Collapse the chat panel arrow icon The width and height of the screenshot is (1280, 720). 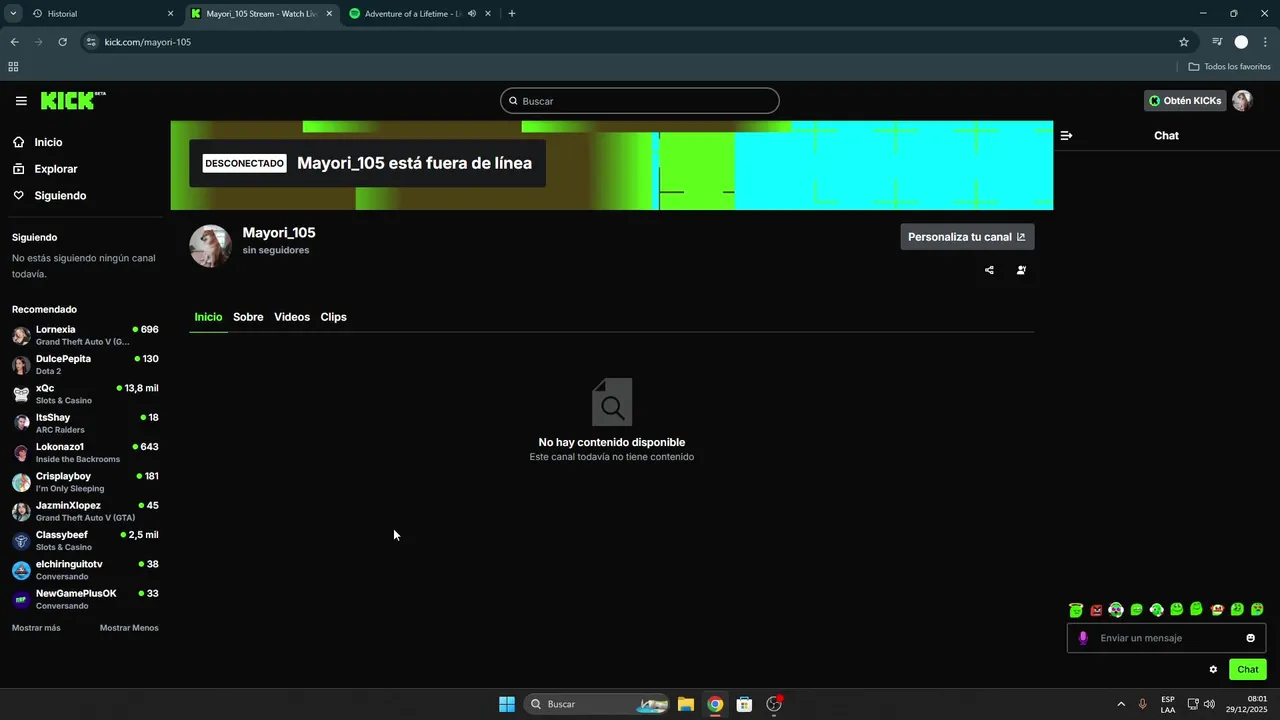[x=1066, y=135]
